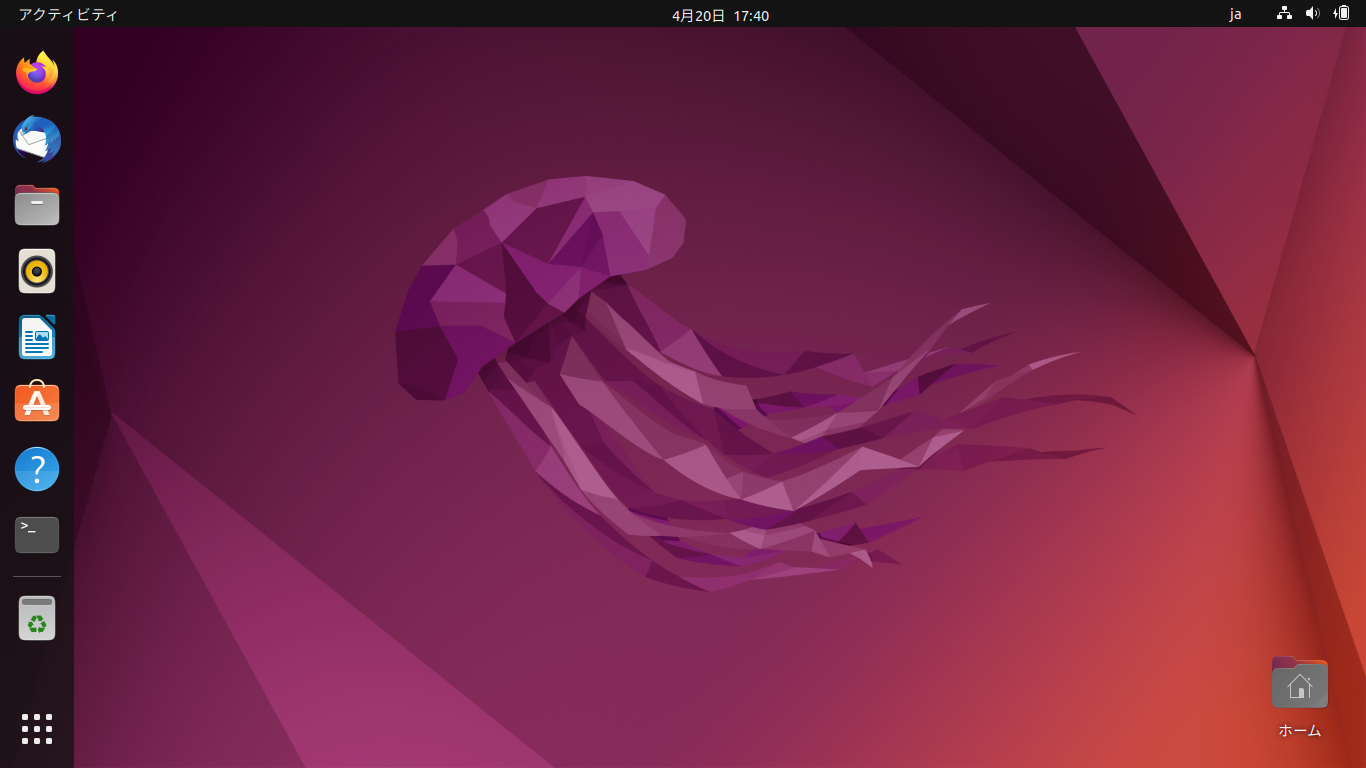Open Ubuntu Software store
The image size is (1366, 768).
[37, 402]
